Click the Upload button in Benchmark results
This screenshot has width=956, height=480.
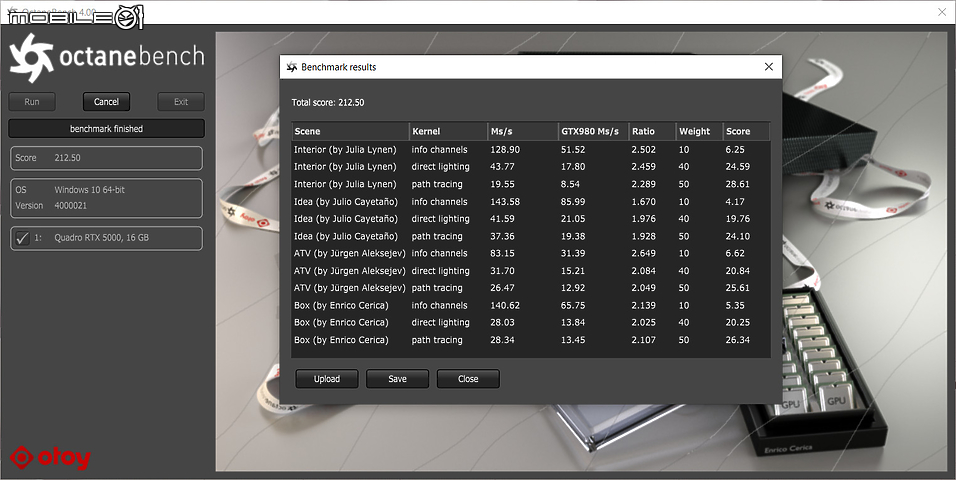(x=327, y=379)
